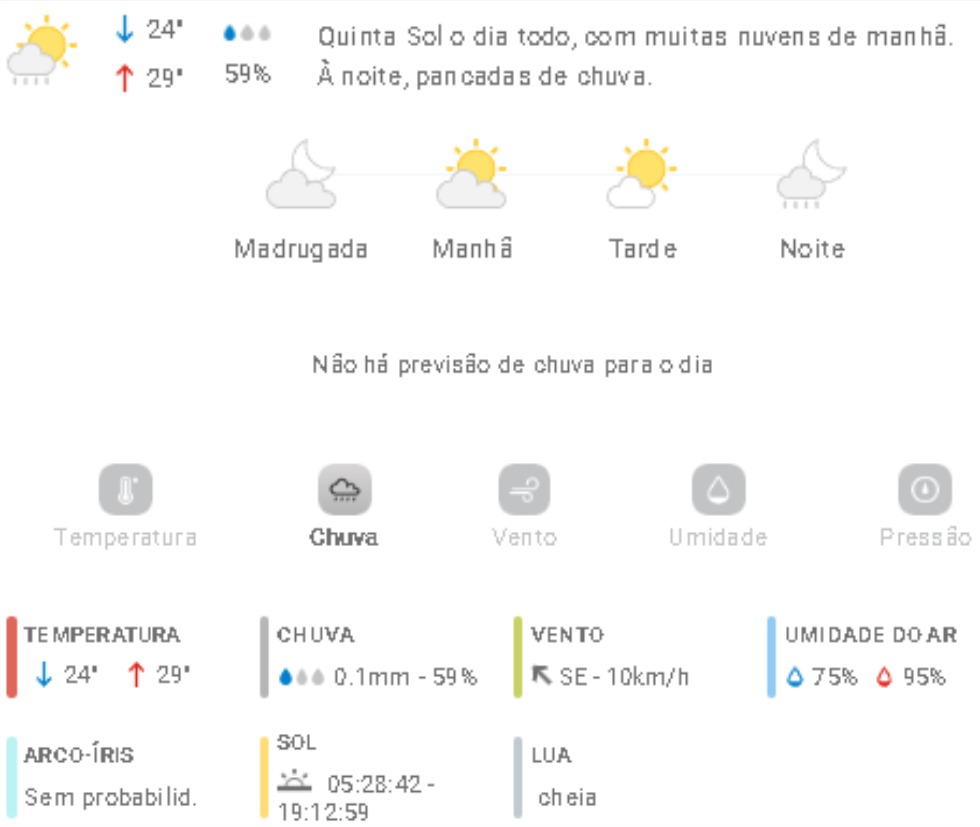The image size is (980, 827).
Task: Open the Umidade tab label
Action: 718,537
